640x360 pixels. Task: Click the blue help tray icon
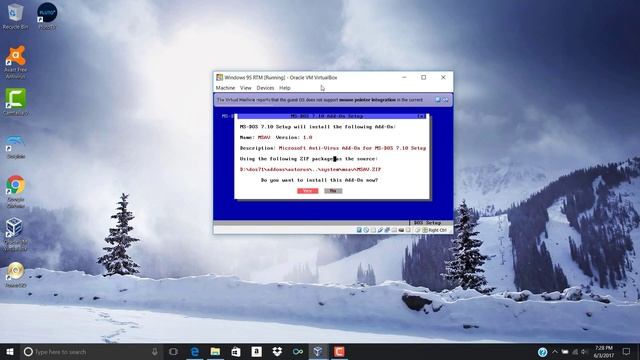click(542, 352)
